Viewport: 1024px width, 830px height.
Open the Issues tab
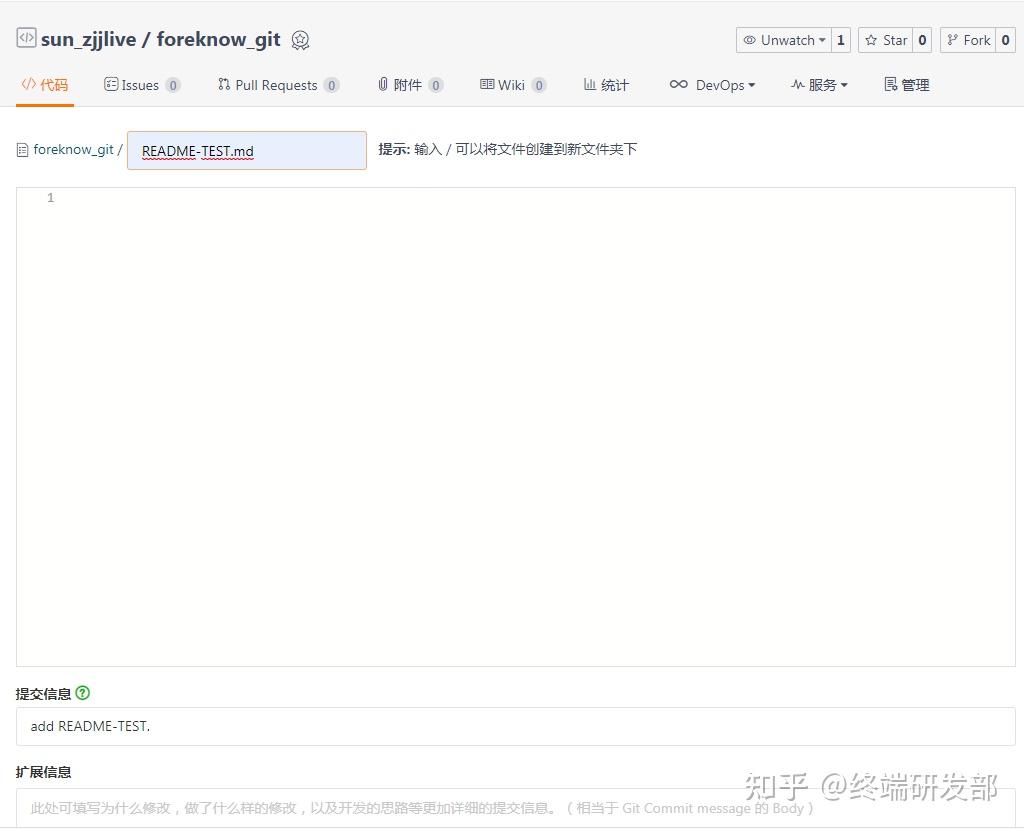[x=135, y=85]
